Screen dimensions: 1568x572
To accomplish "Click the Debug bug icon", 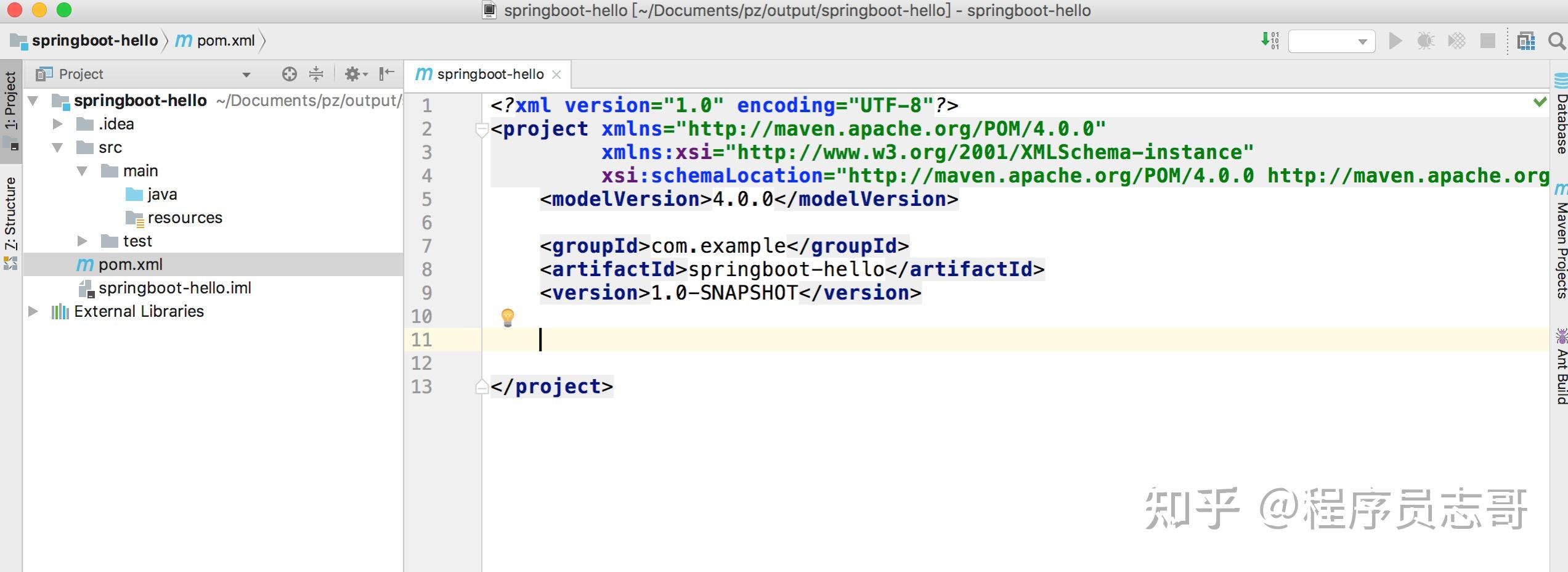I will [x=1426, y=41].
